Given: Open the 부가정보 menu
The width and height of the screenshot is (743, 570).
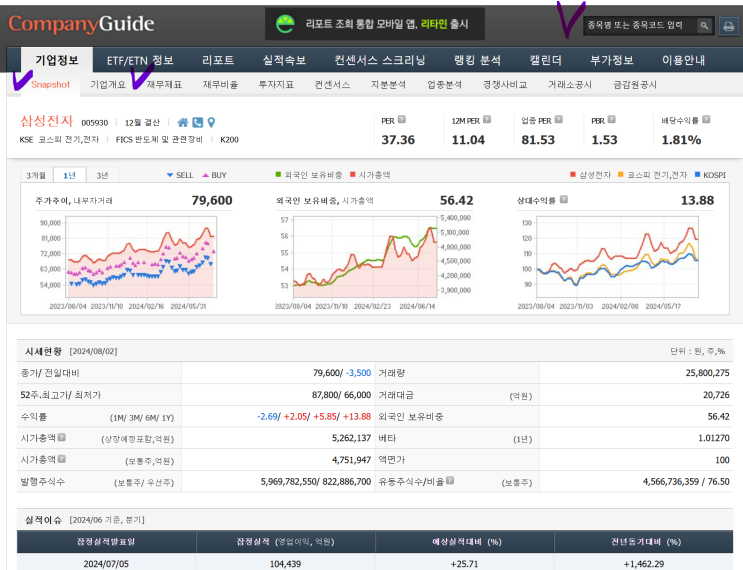Looking at the screenshot, I should coord(612,61).
